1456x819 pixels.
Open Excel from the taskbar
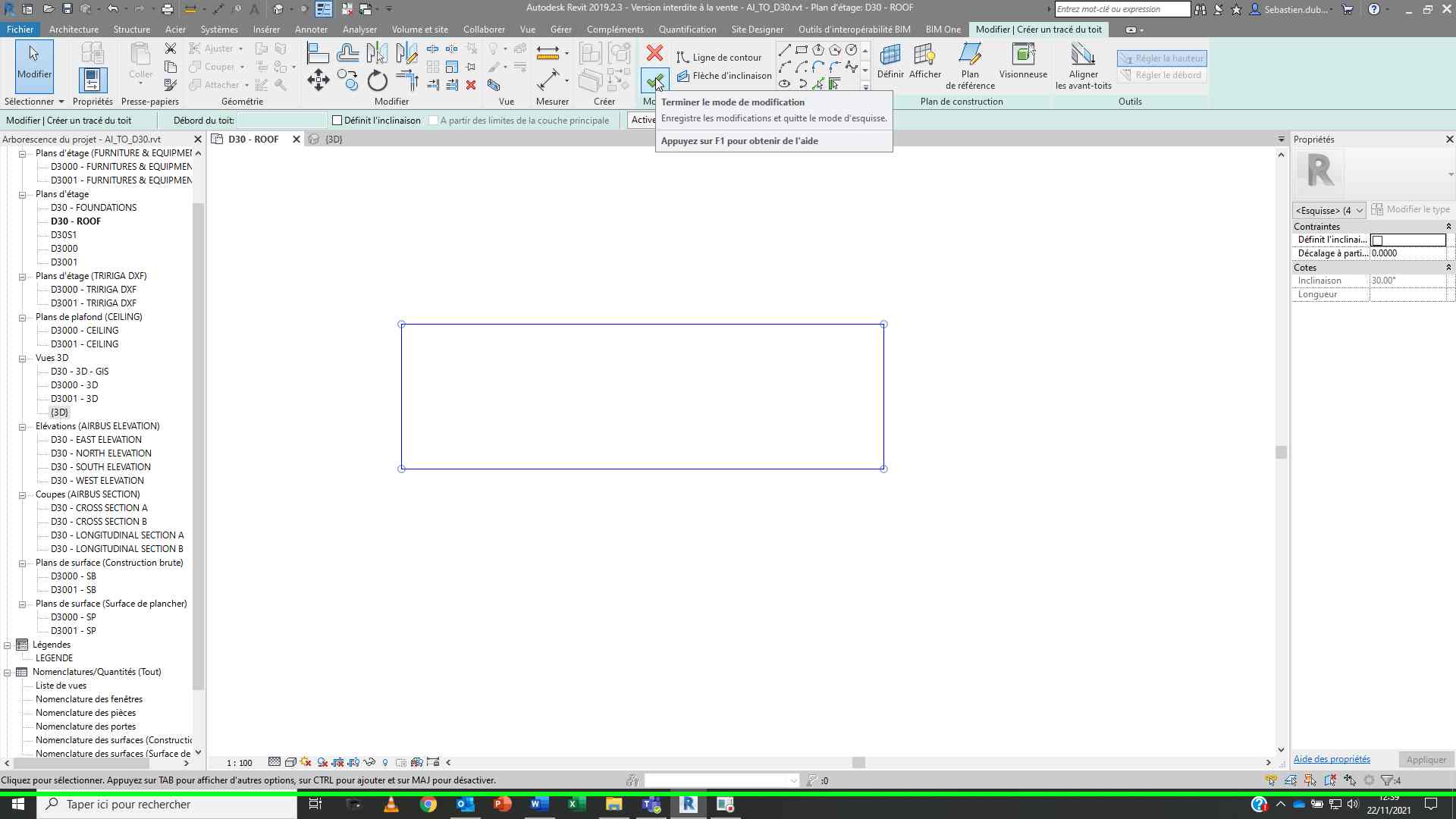pos(576,804)
